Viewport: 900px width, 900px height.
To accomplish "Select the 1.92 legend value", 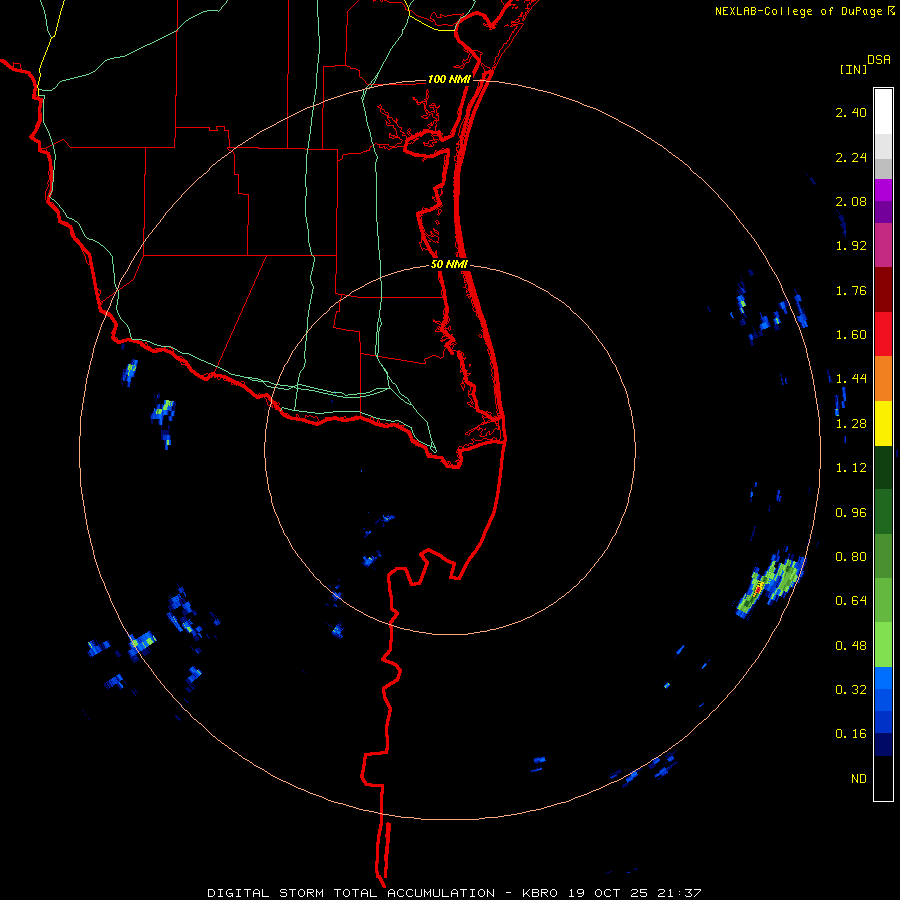I will (851, 246).
